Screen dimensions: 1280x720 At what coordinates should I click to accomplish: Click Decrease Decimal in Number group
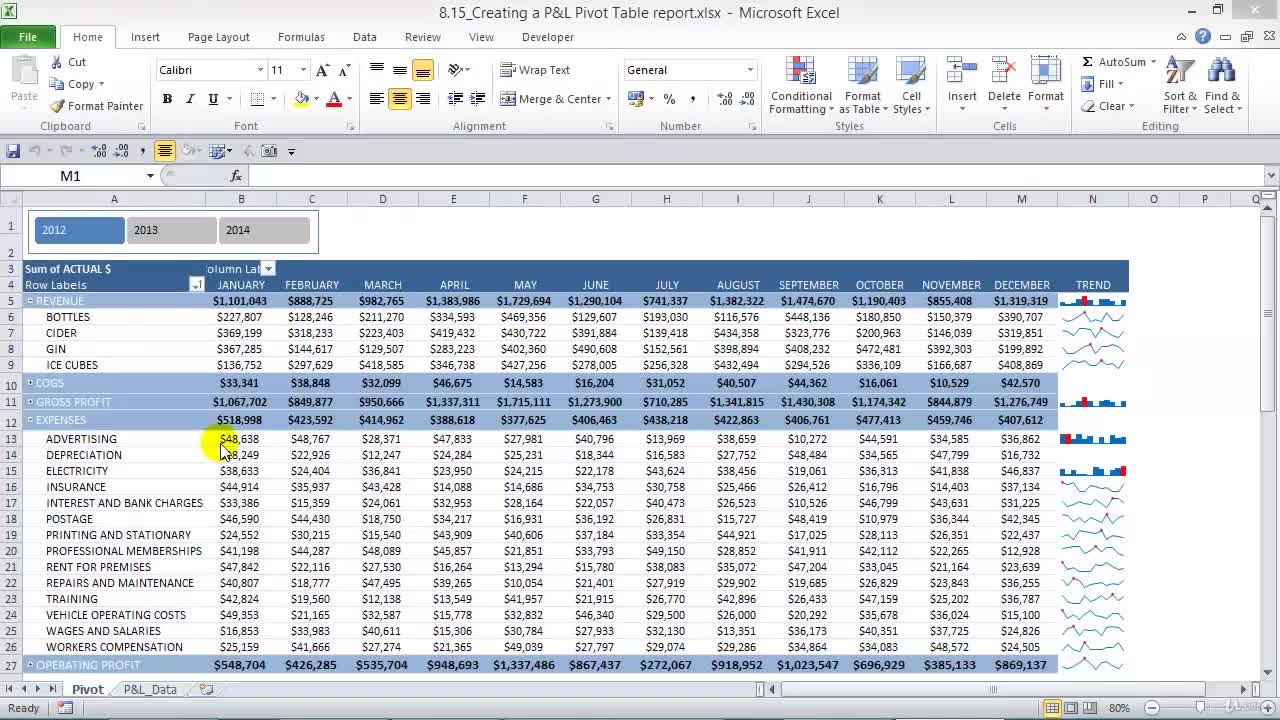point(747,99)
